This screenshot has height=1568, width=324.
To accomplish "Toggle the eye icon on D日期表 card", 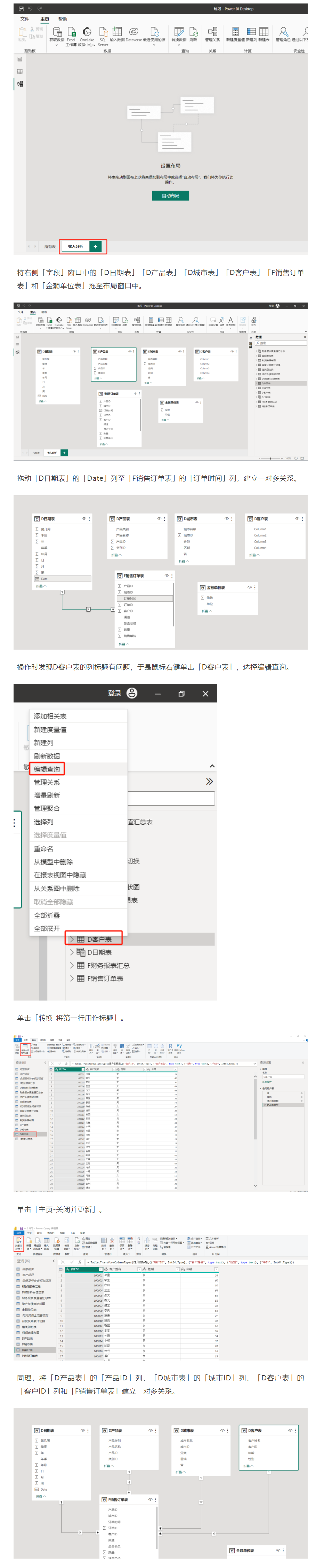I will [84, 519].
